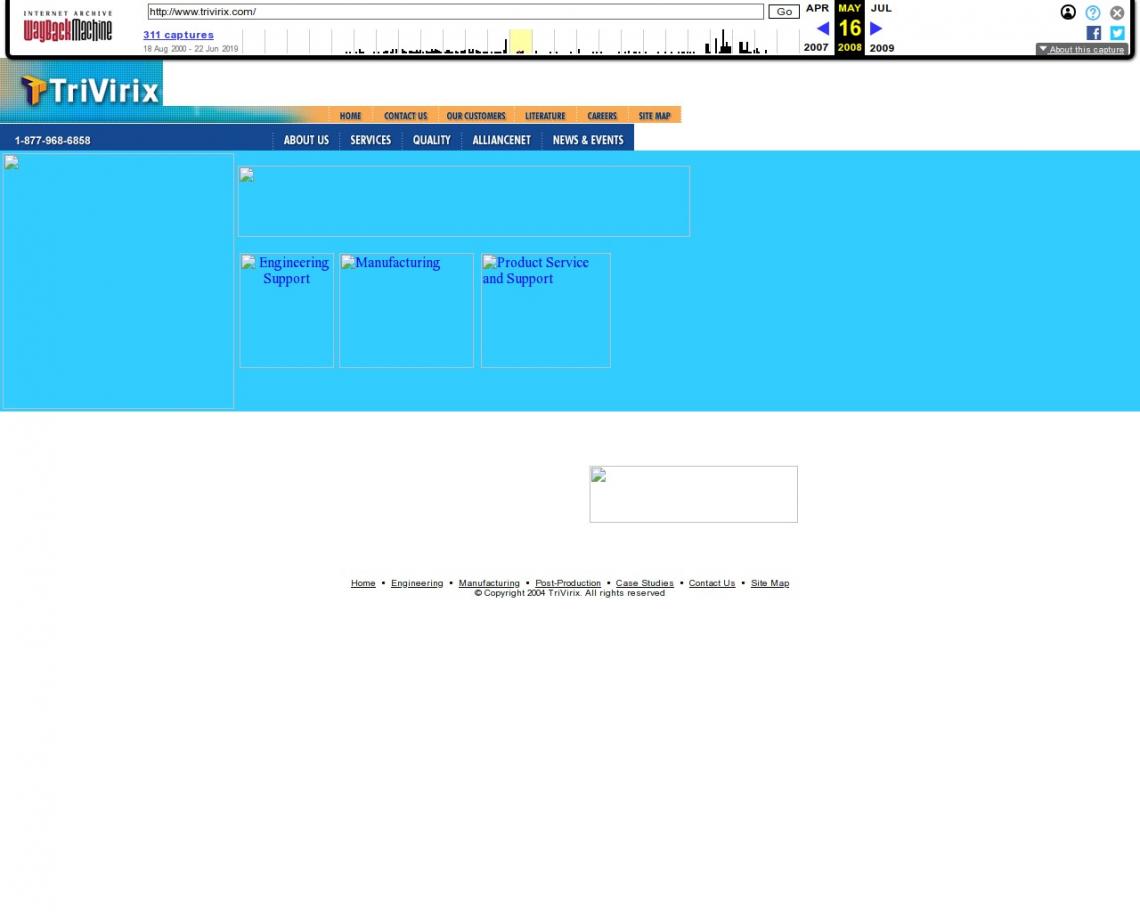This screenshot has height=912, width=1140.
Task: Open the 311 captures link
Action: pos(178,35)
